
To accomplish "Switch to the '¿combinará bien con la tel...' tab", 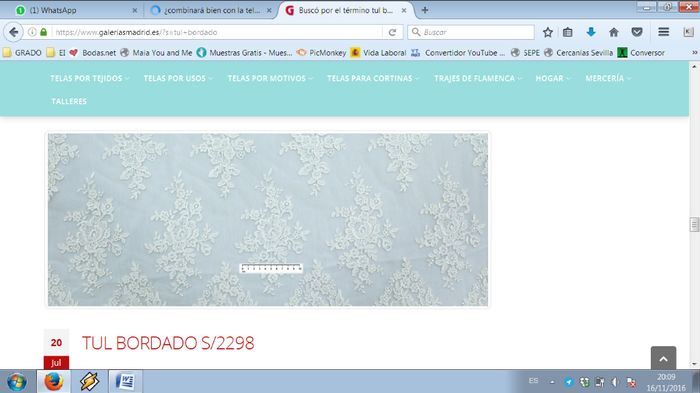I will click(x=211, y=10).
